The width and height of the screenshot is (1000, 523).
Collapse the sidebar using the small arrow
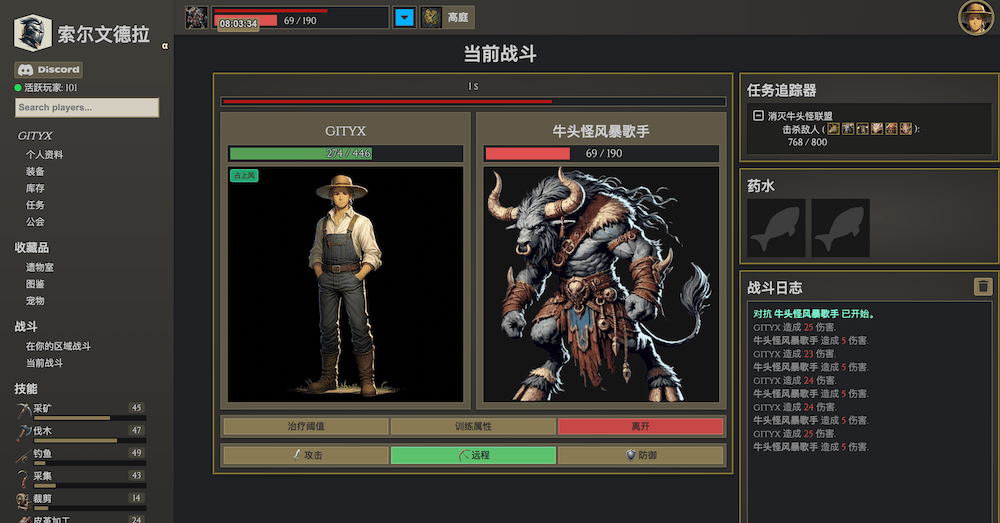tap(164, 47)
